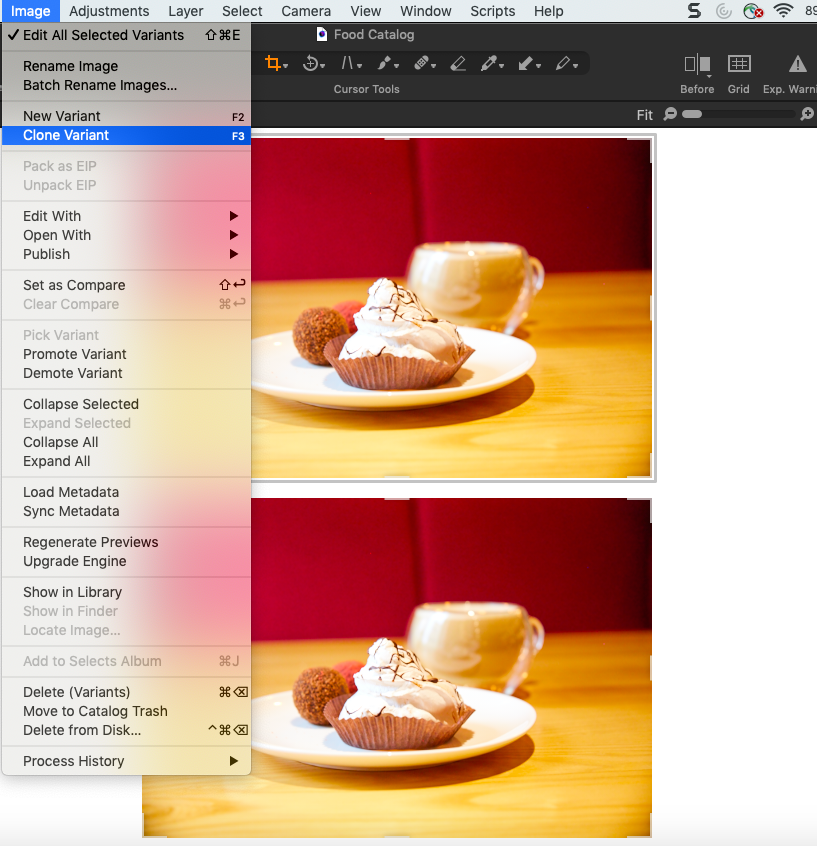The width and height of the screenshot is (817, 846).
Task: Expand the Edit With submenu
Action: point(126,216)
